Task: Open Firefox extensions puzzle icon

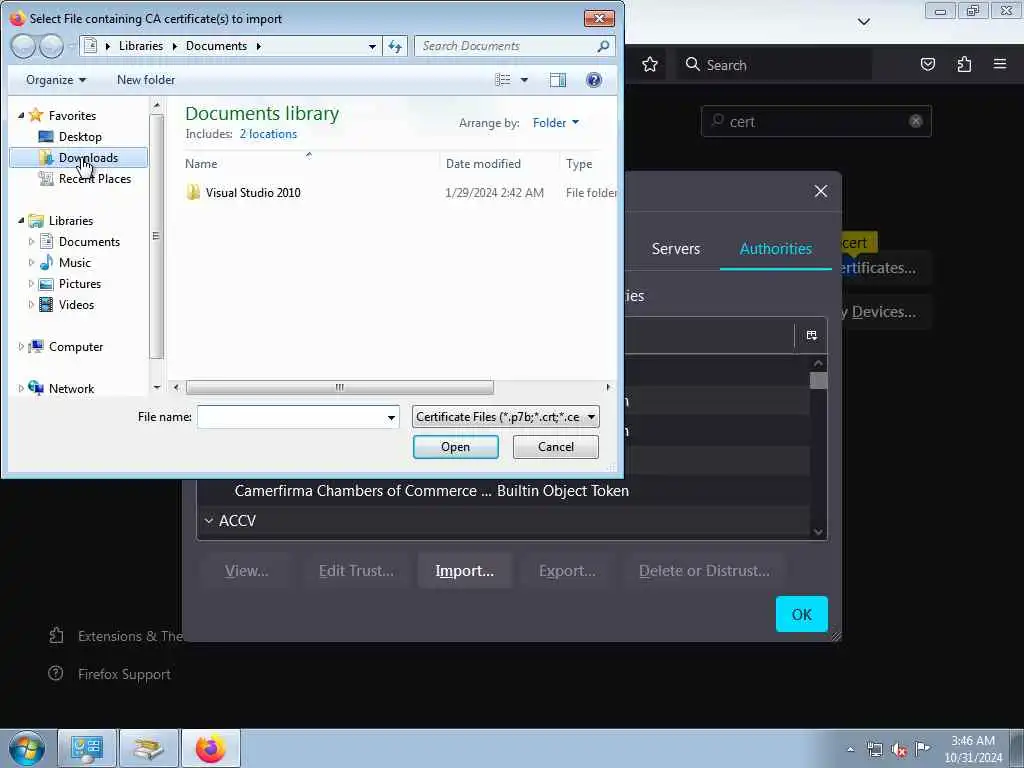Action: (964, 64)
